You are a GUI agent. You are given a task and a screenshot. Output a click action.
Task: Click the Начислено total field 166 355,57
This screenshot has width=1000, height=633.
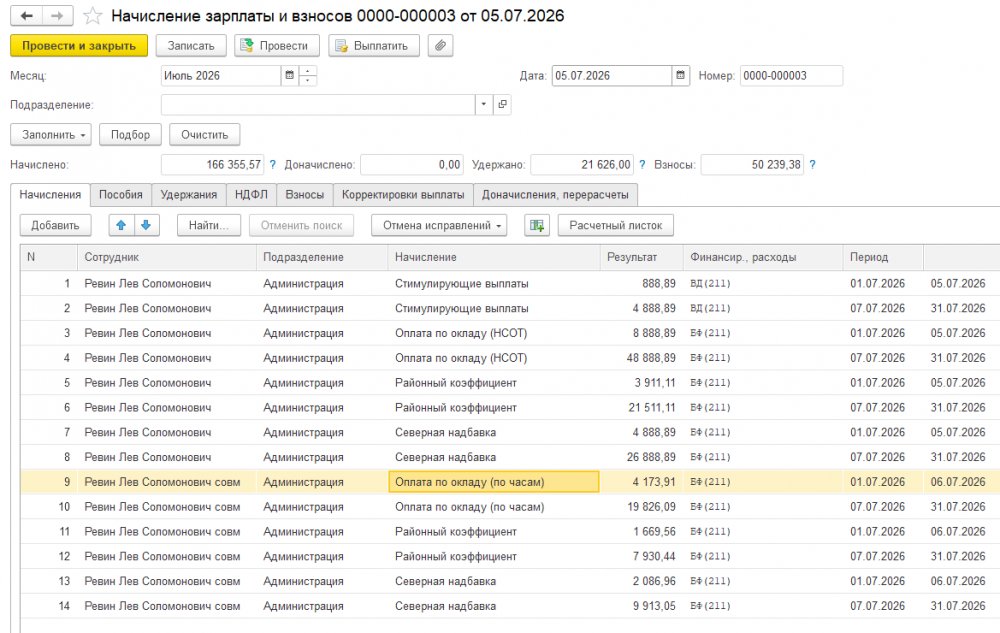(x=212, y=164)
